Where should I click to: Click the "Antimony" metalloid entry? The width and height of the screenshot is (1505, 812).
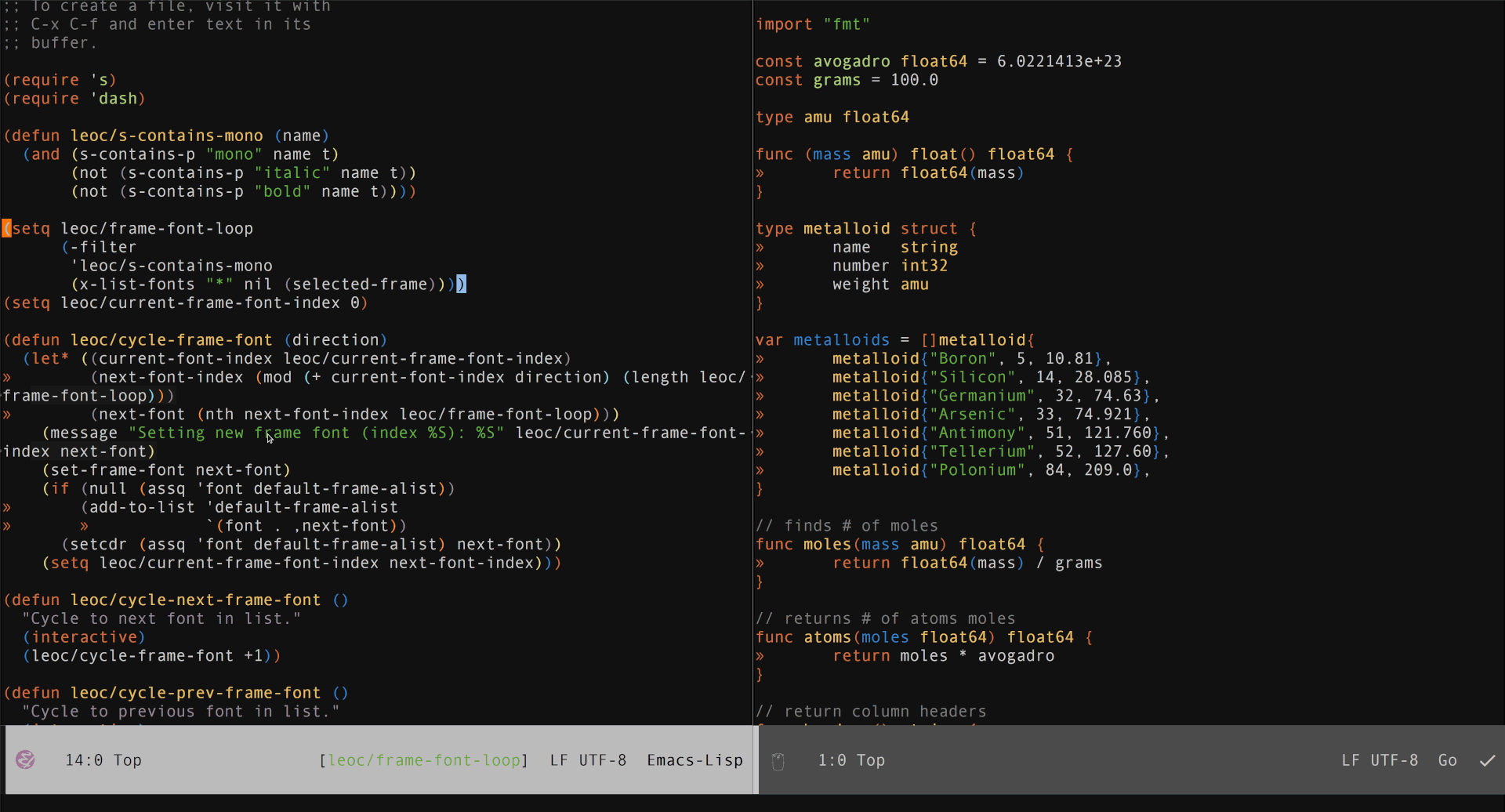(x=1001, y=433)
